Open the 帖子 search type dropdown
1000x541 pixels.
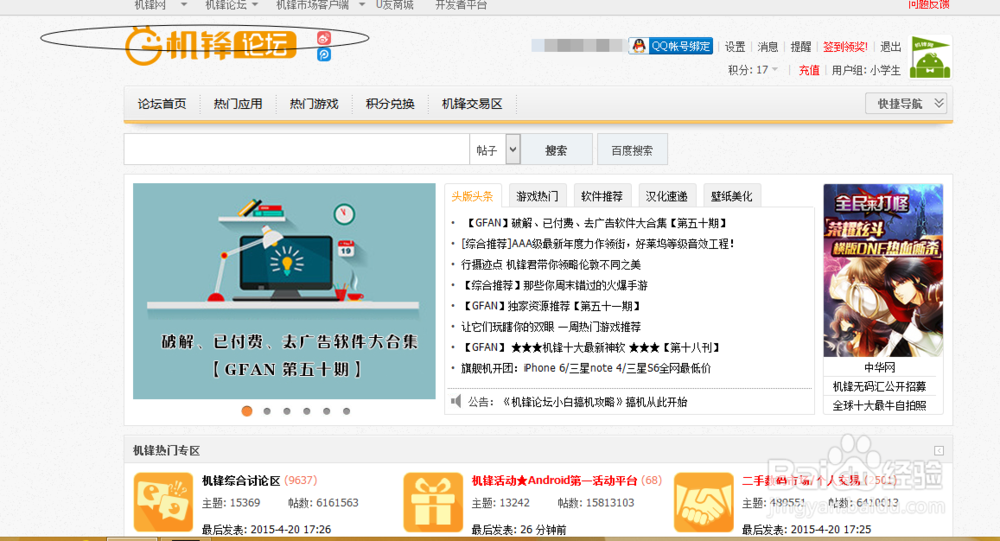(513, 150)
